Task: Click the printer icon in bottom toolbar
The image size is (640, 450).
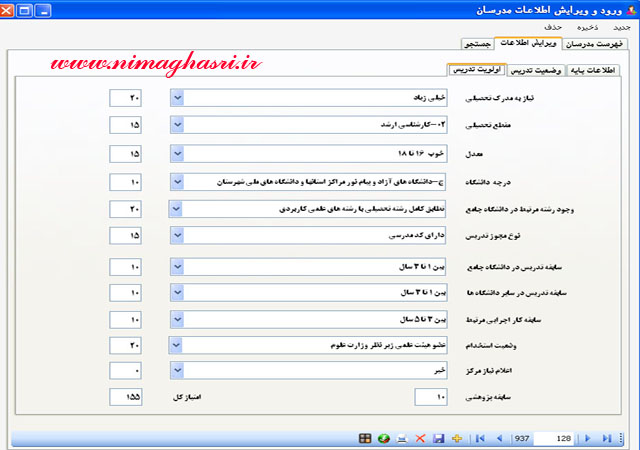Action: tap(402, 438)
